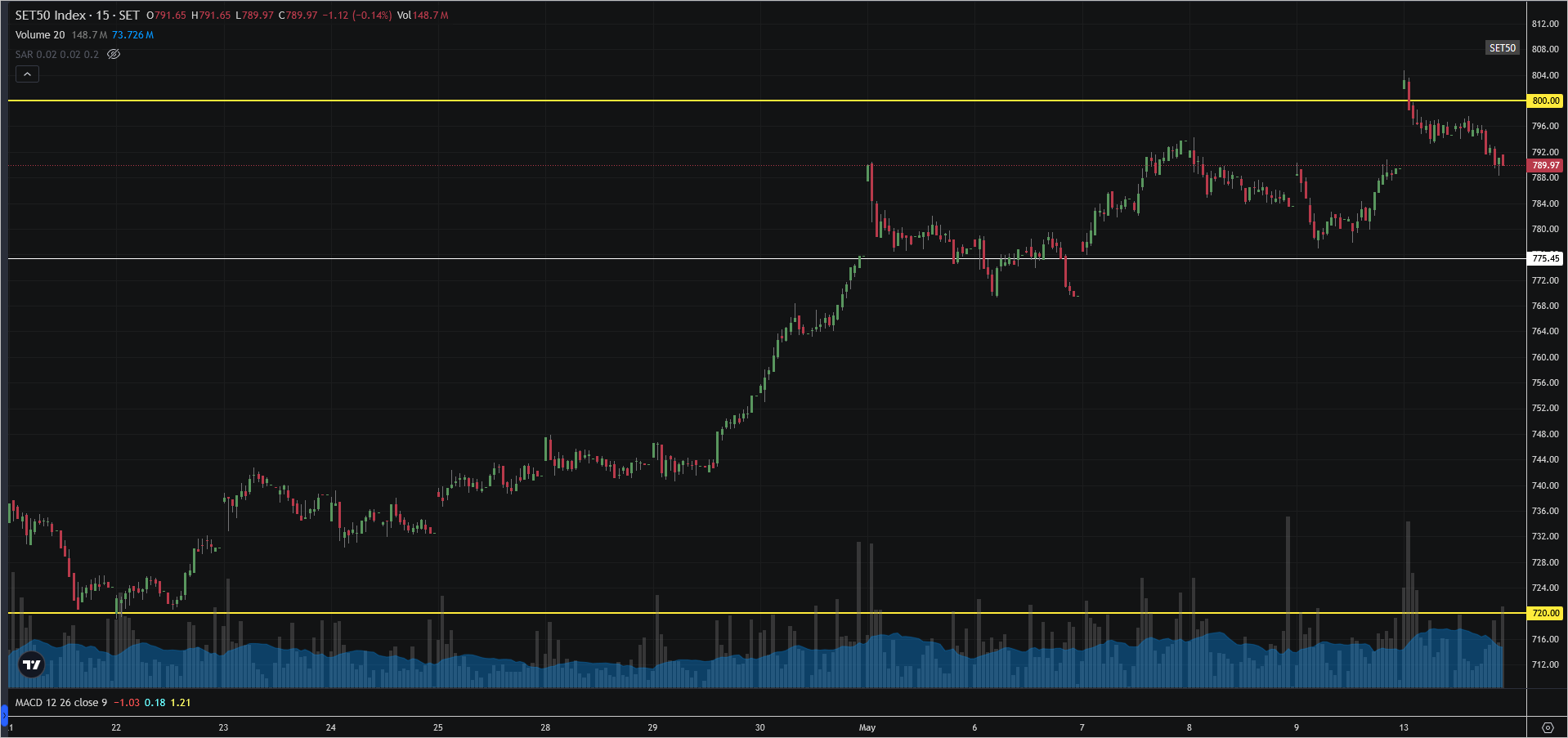Click the MACD value −1.03 in red
1568x738 pixels.
(127, 703)
